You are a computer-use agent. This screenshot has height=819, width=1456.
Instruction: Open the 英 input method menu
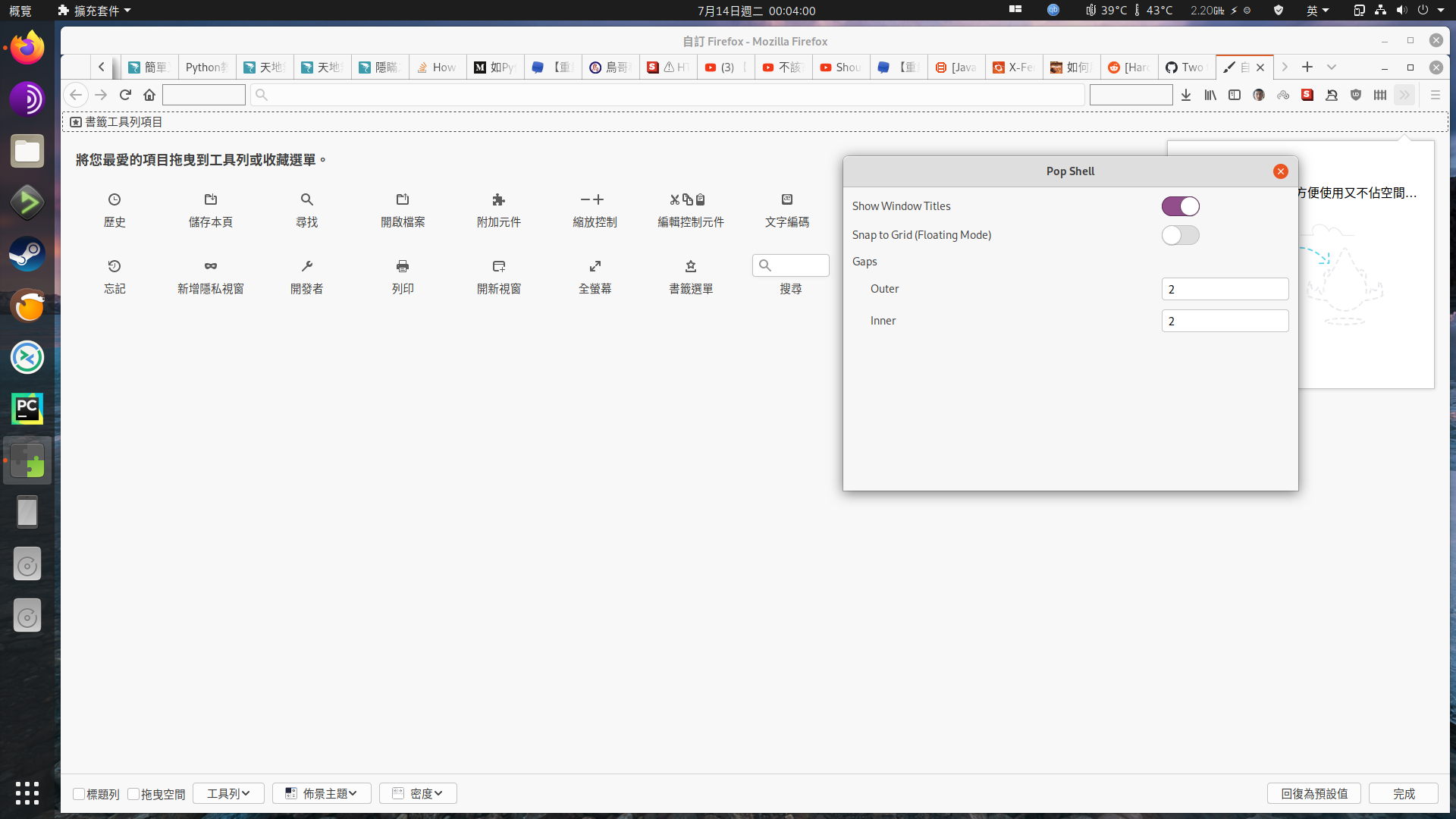[x=1317, y=11]
